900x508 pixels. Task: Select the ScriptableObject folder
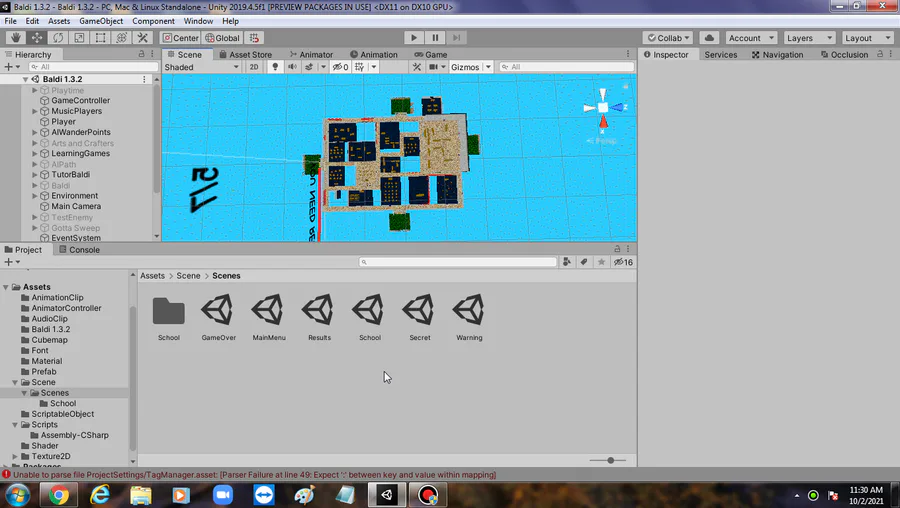[63, 414]
